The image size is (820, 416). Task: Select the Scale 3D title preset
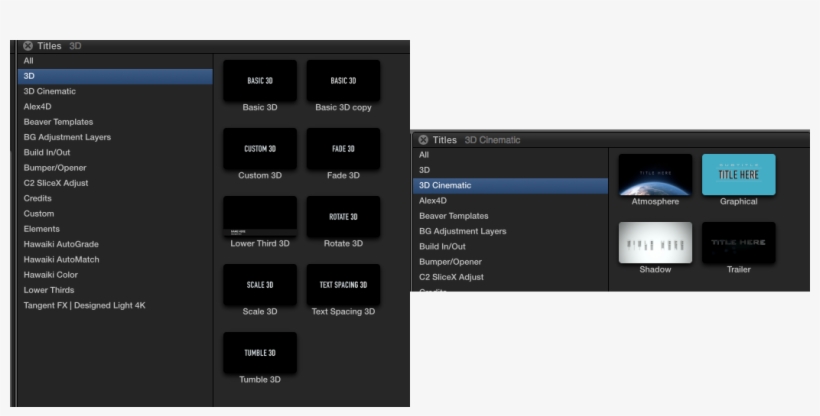259,284
